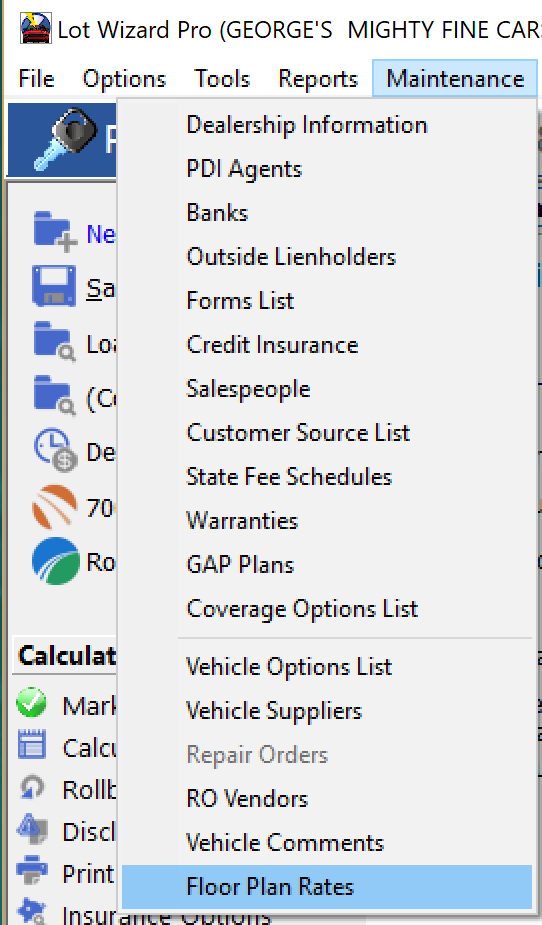The height and width of the screenshot is (925, 542).
Task: Click the Disclosure icon
Action: pyautogui.click(x=32, y=830)
